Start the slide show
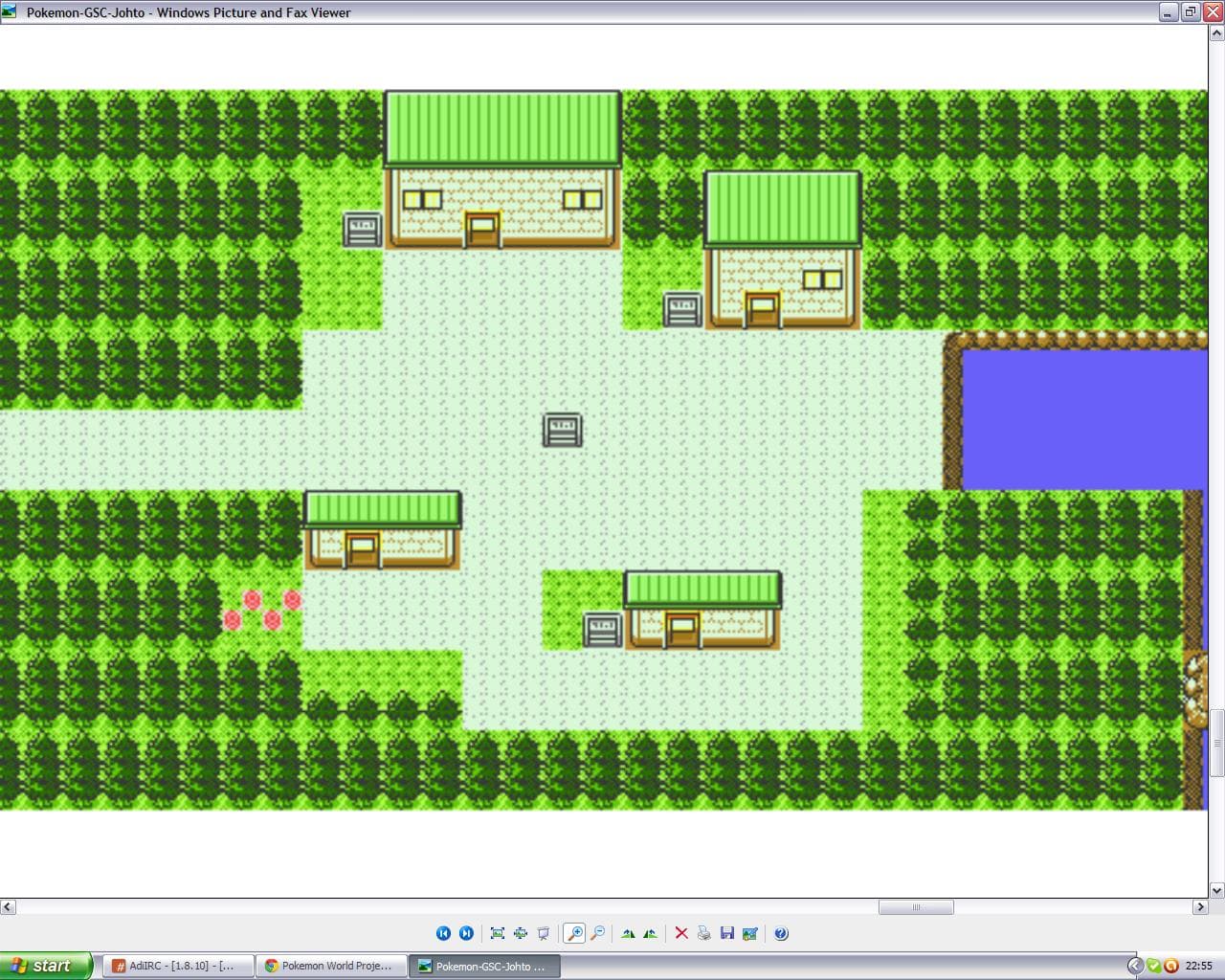This screenshot has width=1225, height=980. click(544, 933)
